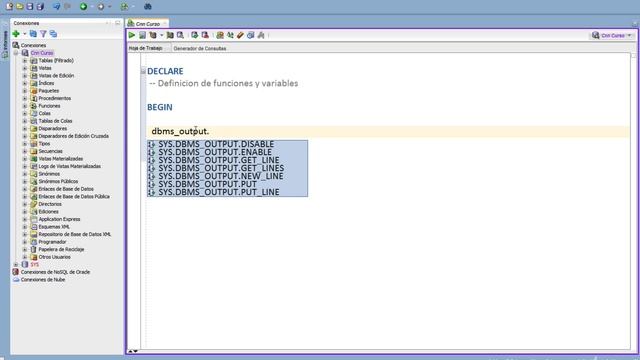Click the last gray icon in worksheet toolbar
The height and width of the screenshot is (360, 640).
[261, 36]
